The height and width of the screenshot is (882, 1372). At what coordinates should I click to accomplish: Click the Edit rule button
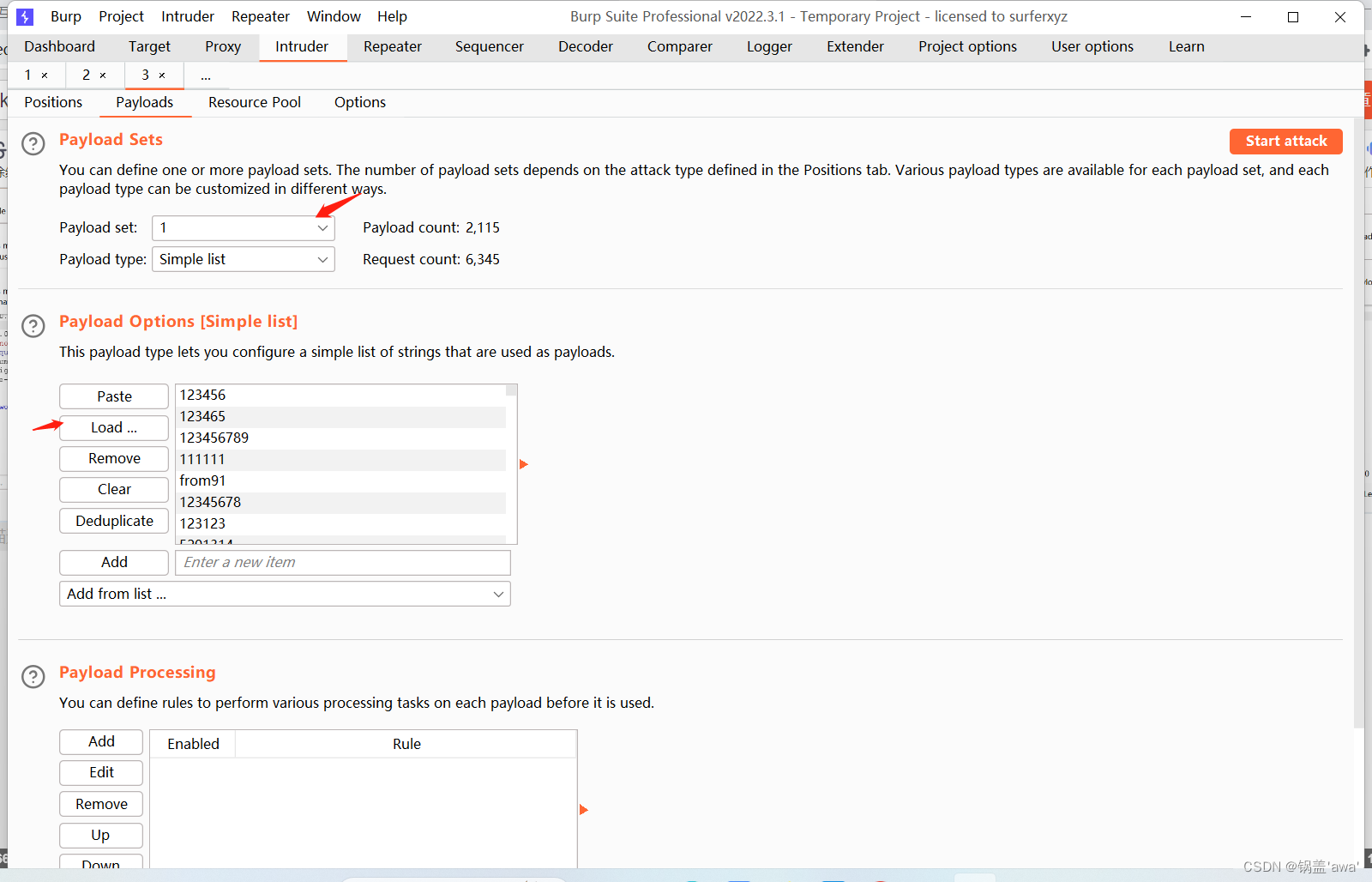pos(101,772)
